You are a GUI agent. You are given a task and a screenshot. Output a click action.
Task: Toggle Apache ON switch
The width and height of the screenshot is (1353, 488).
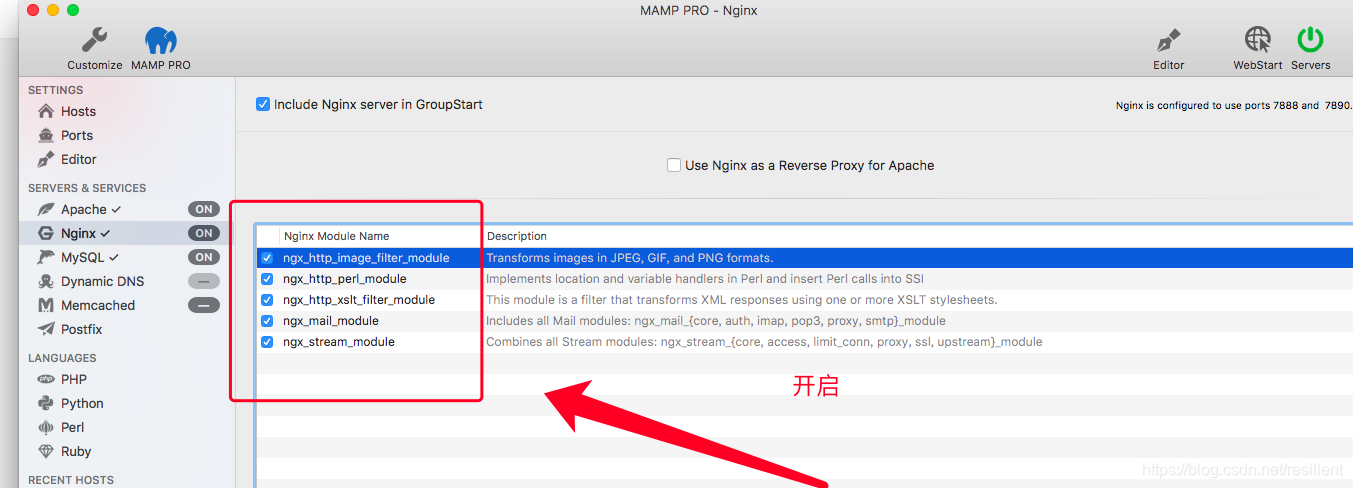point(204,209)
